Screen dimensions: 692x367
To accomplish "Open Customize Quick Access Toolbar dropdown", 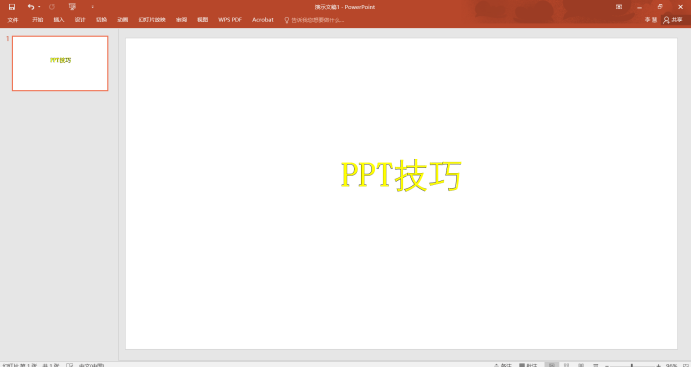I will 92,7.
